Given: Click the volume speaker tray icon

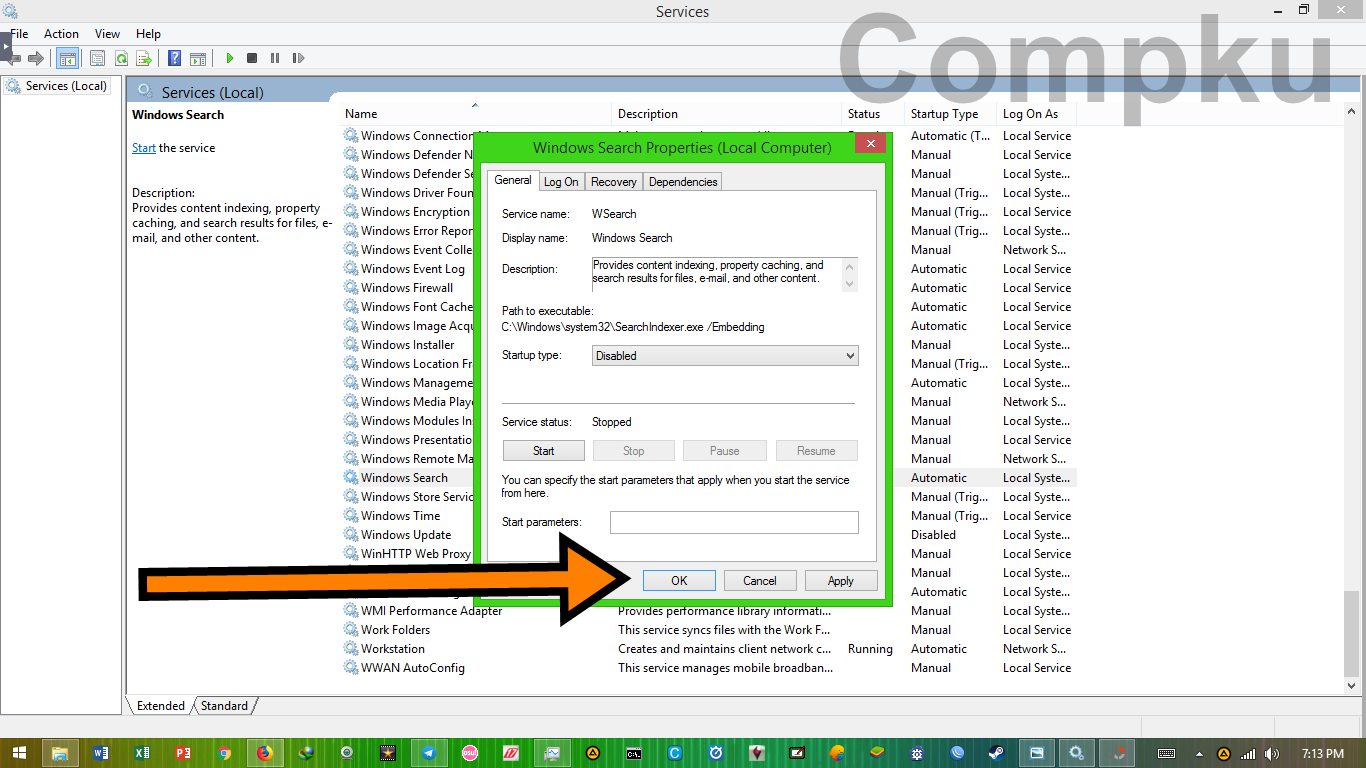Looking at the screenshot, I should coord(1271,753).
